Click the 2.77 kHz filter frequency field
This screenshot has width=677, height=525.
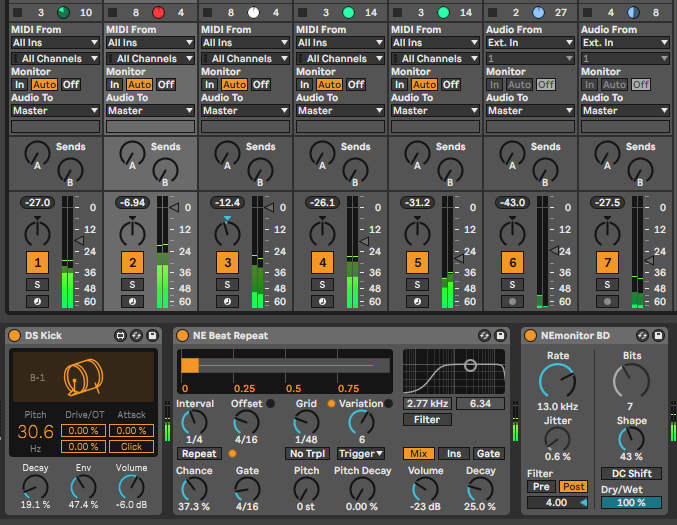pos(426,404)
